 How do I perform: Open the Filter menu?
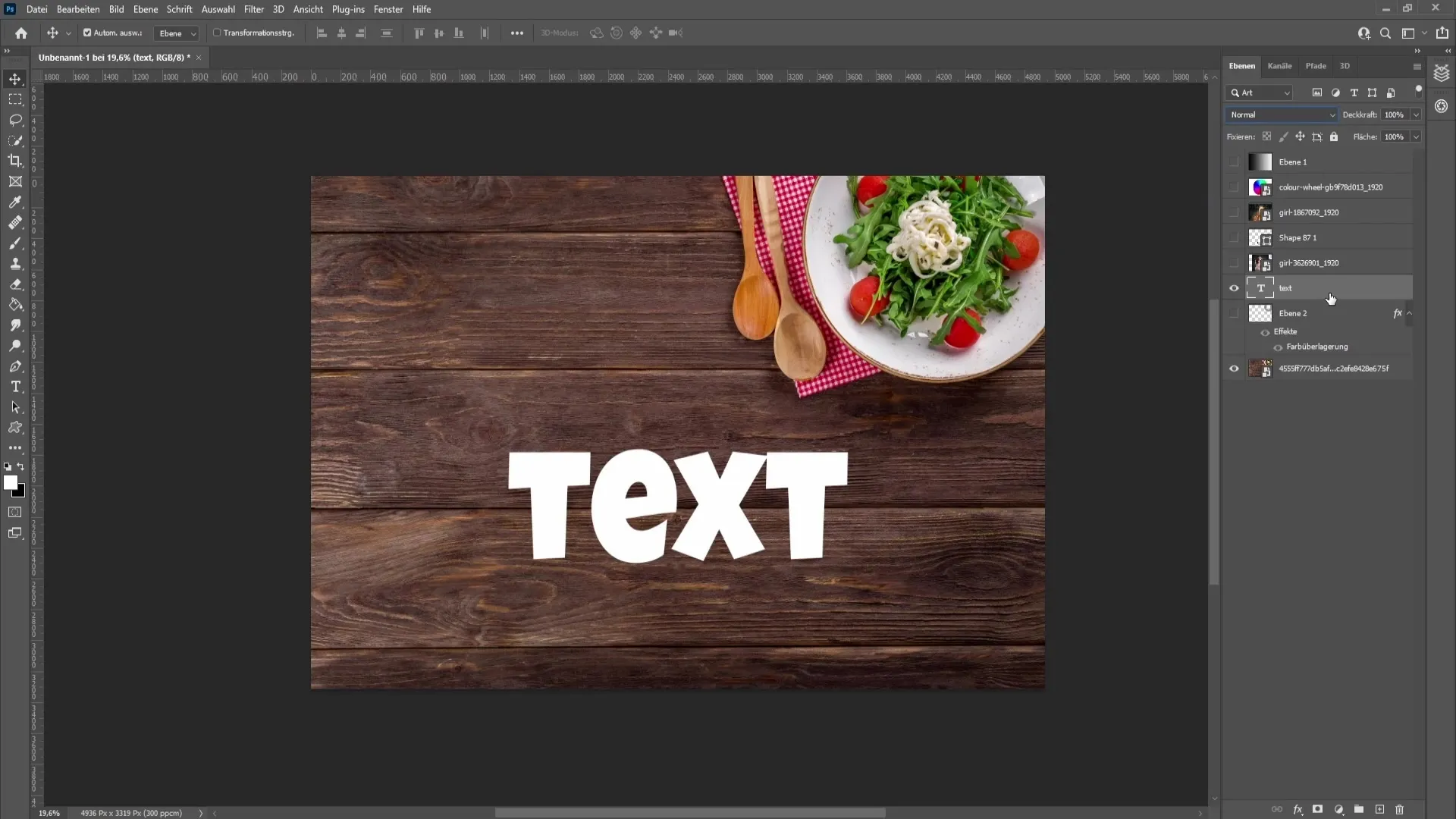point(253,9)
